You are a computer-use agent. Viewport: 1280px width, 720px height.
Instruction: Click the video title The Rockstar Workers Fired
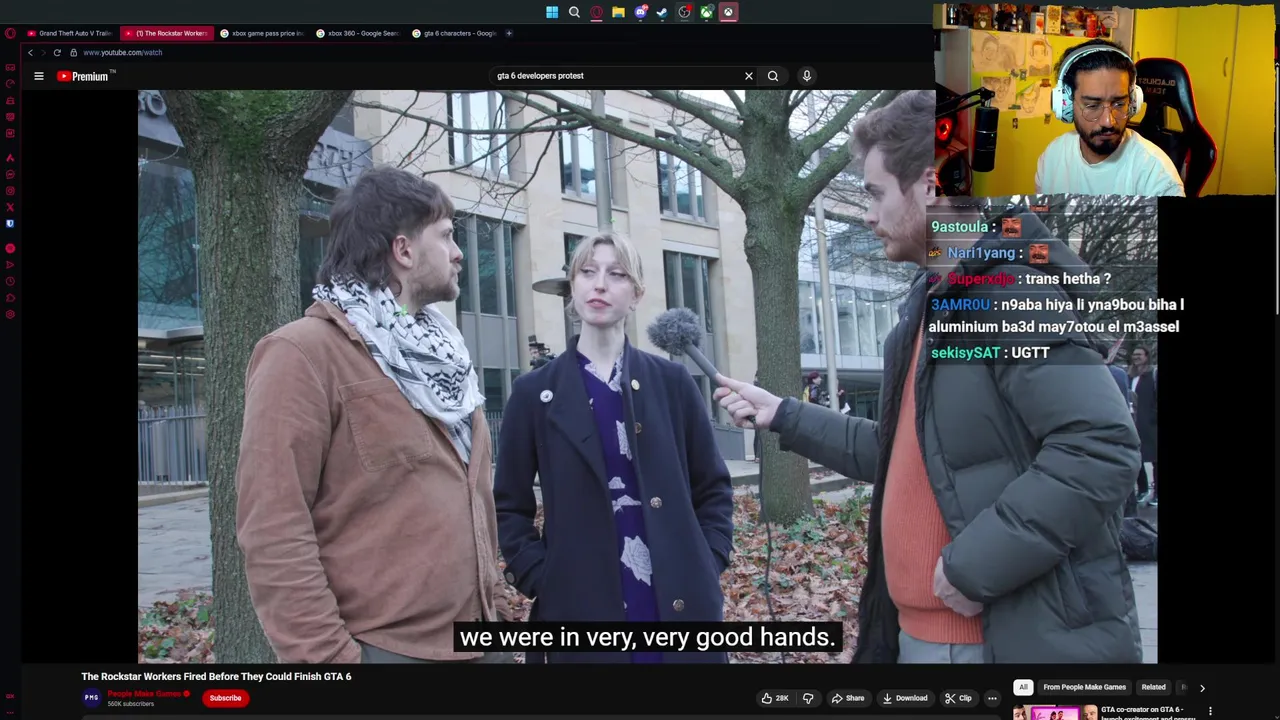tap(216, 677)
